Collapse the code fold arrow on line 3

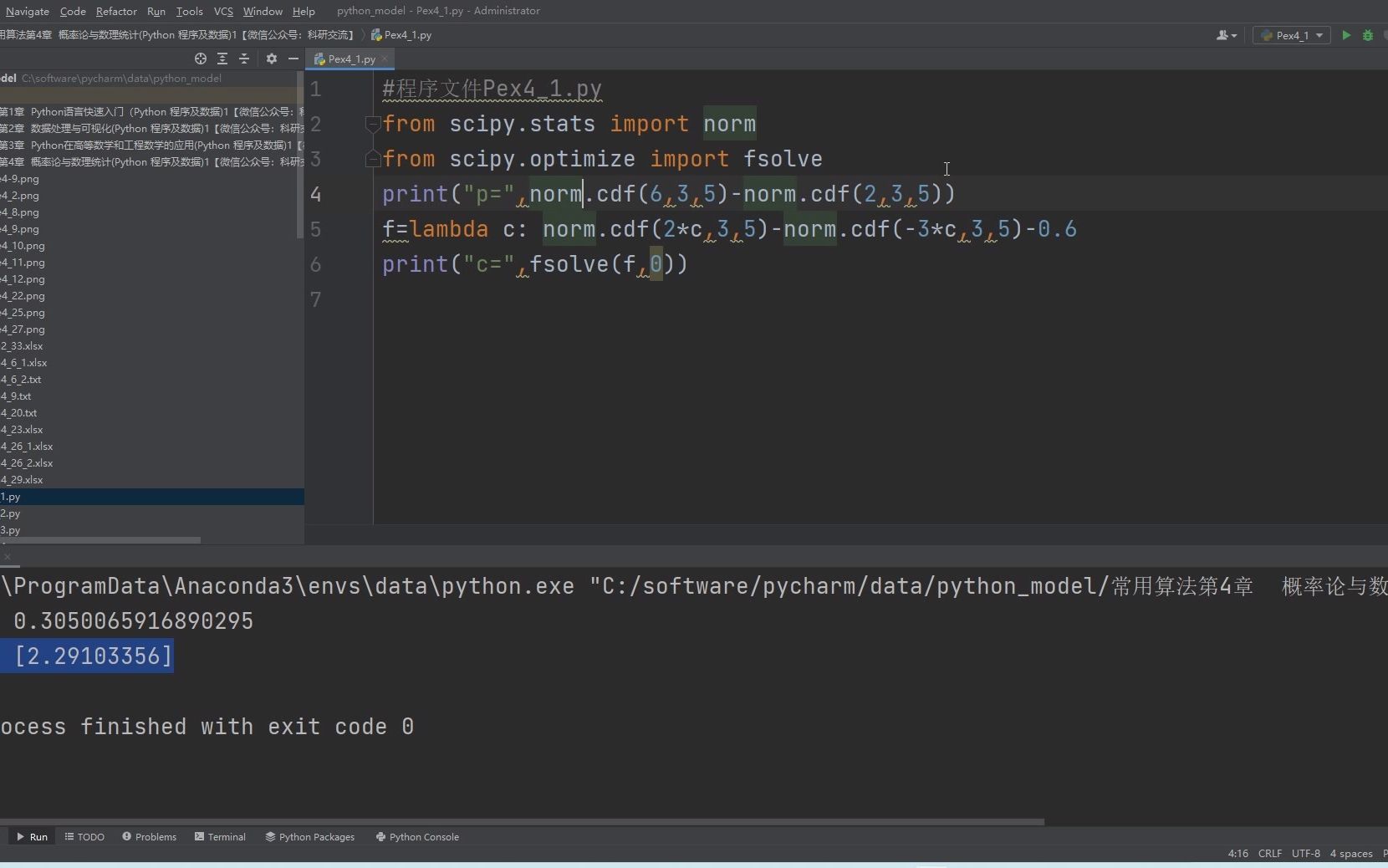pos(372,160)
